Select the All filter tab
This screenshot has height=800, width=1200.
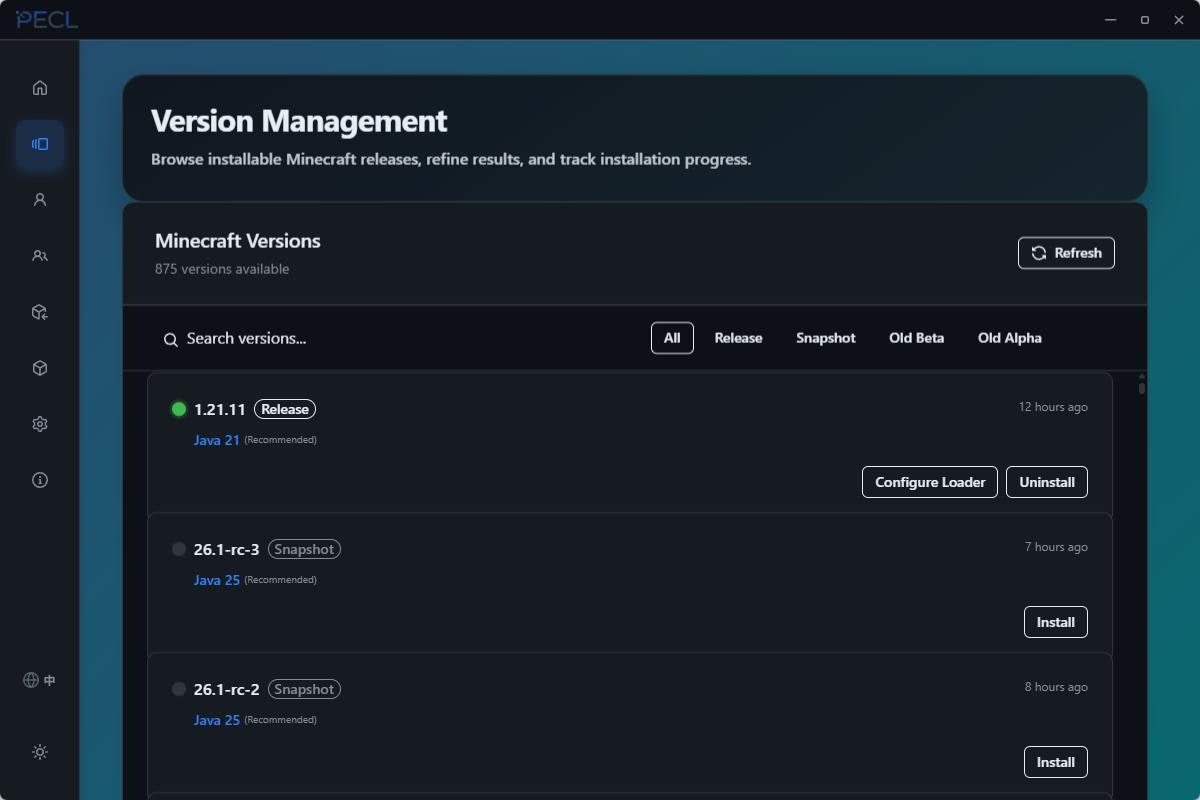click(x=672, y=338)
